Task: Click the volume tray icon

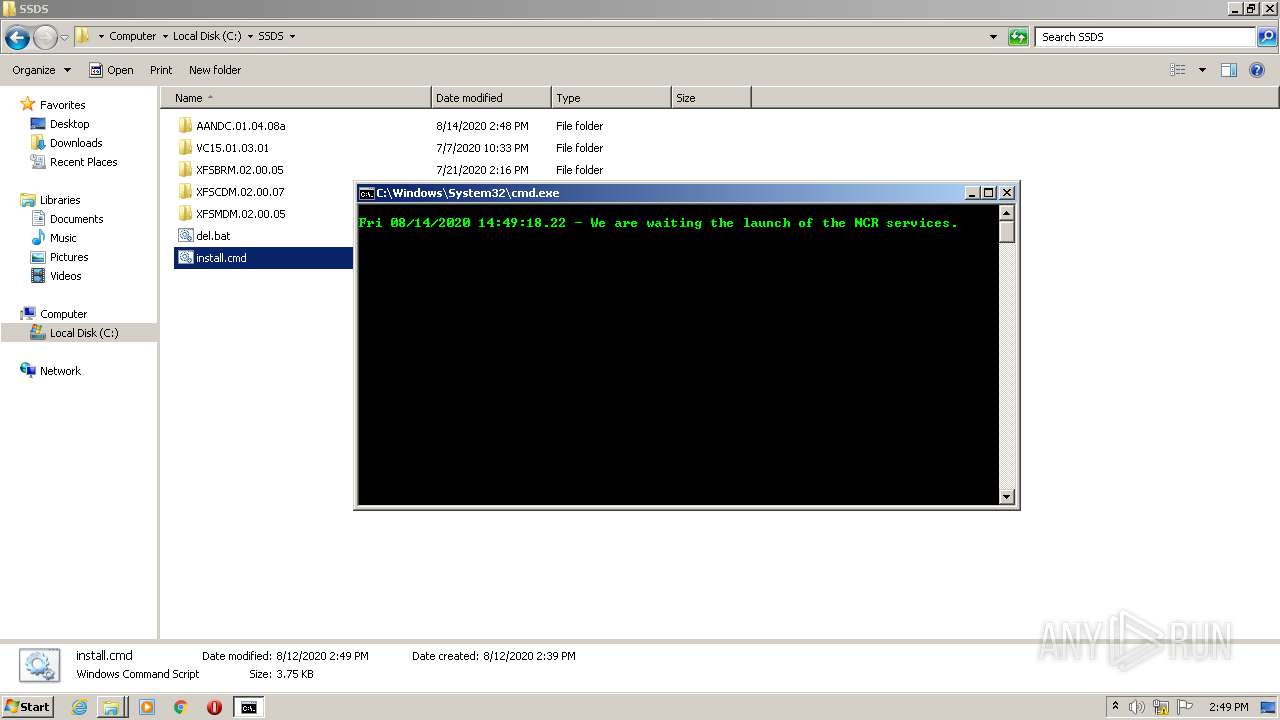Action: click(1137, 707)
